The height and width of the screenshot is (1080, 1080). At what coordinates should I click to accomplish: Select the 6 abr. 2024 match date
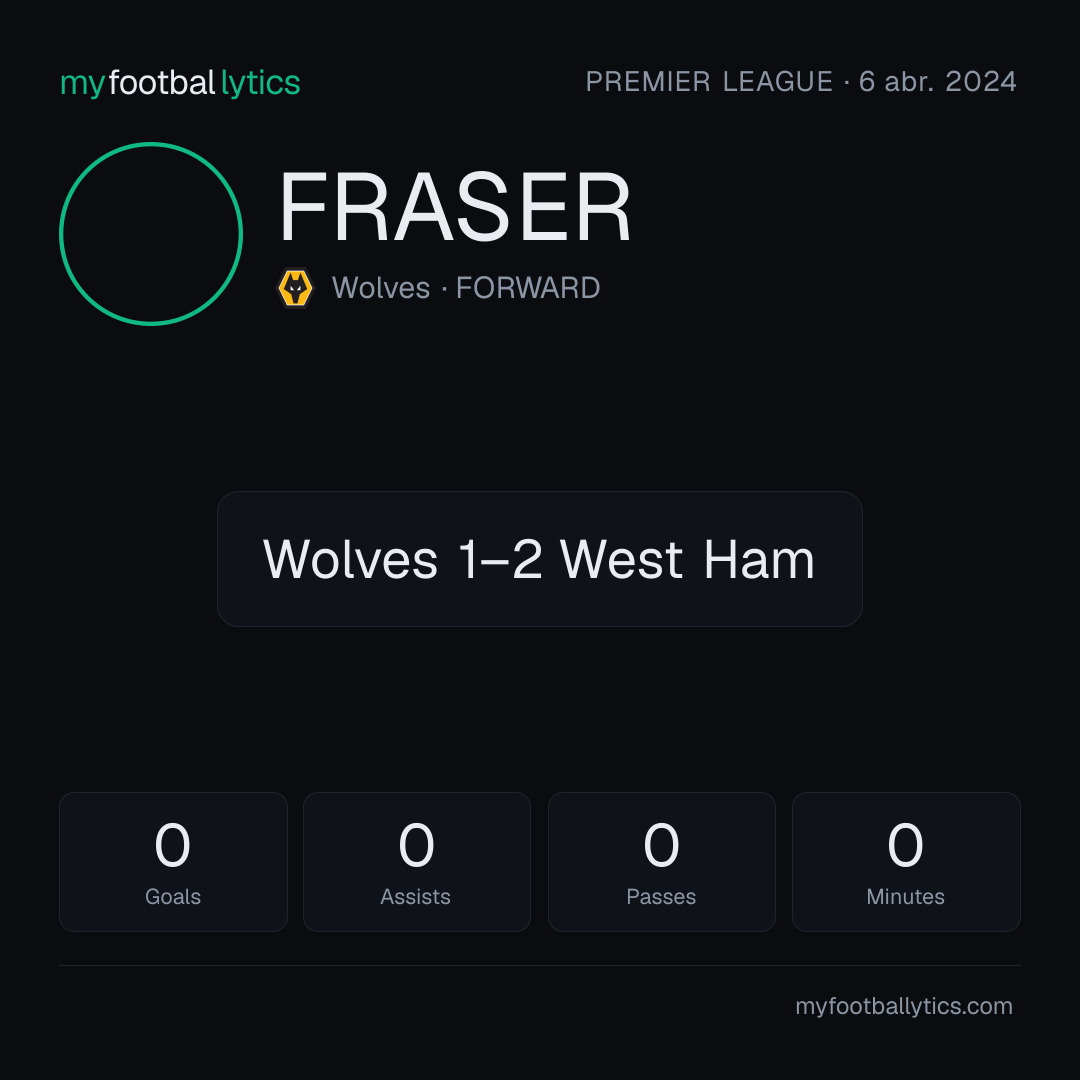point(937,81)
